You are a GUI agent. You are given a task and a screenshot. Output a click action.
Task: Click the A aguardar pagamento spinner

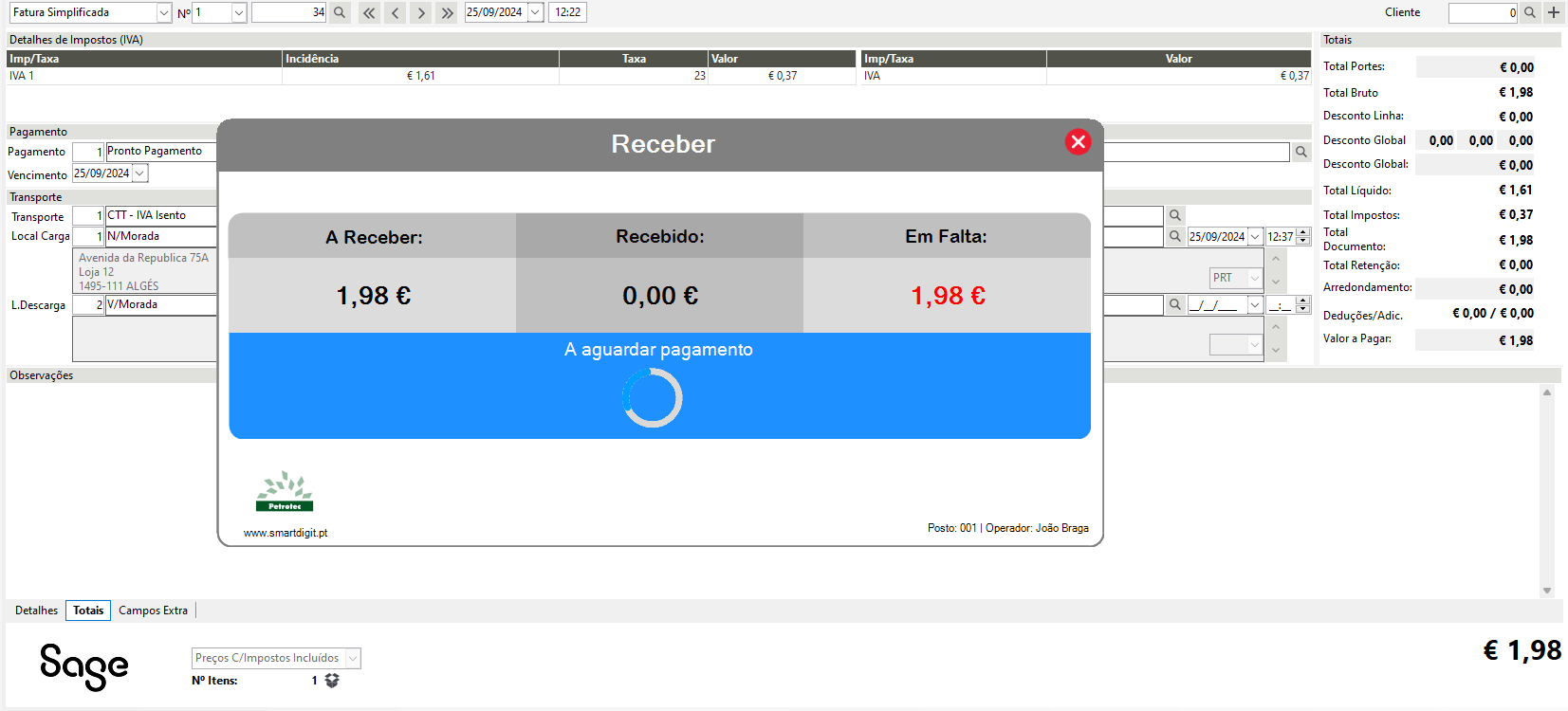[x=653, y=397]
